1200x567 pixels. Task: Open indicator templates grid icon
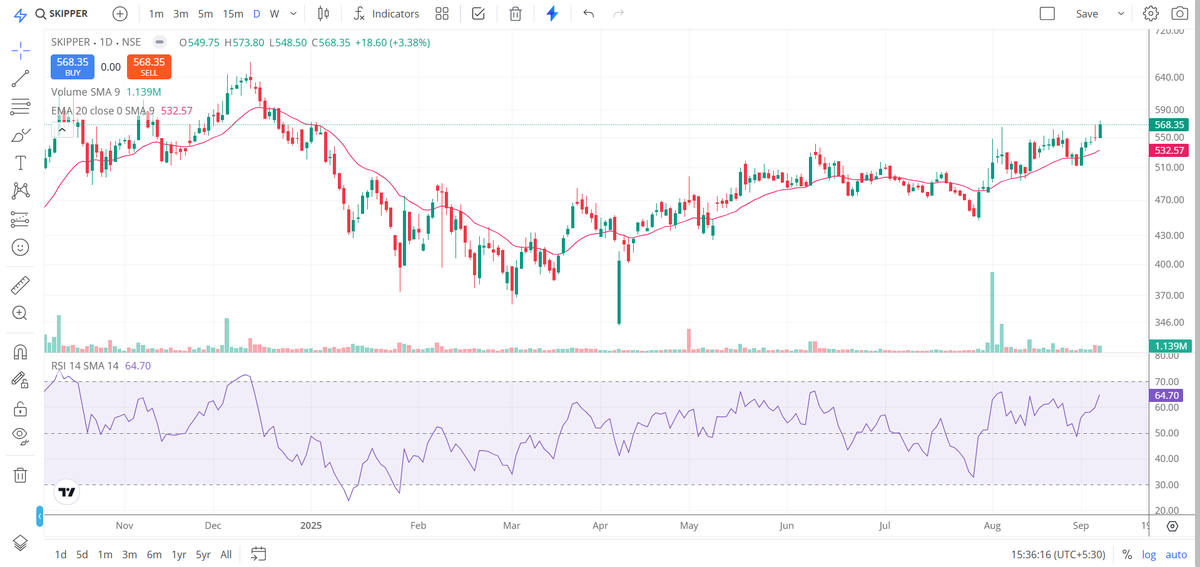click(x=442, y=14)
